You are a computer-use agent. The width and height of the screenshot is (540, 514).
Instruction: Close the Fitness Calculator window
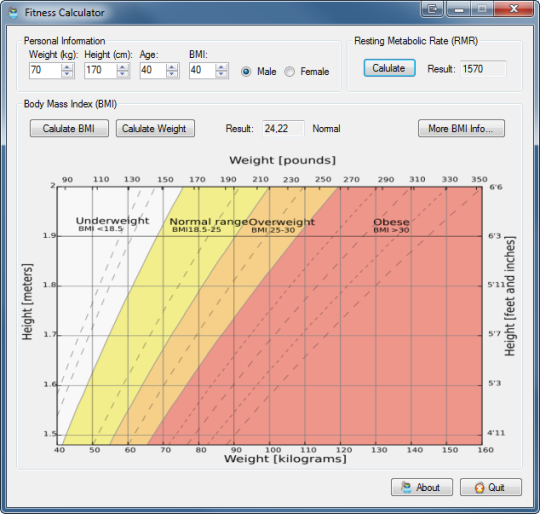[513, 9]
